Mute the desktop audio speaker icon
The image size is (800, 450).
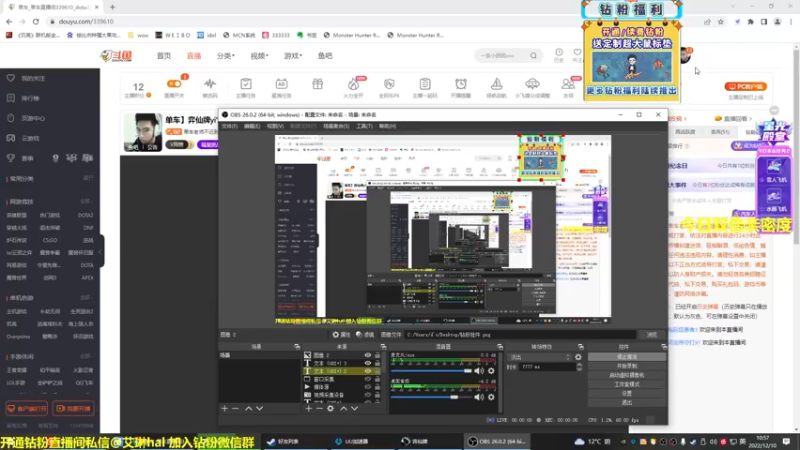pyautogui.click(x=479, y=397)
